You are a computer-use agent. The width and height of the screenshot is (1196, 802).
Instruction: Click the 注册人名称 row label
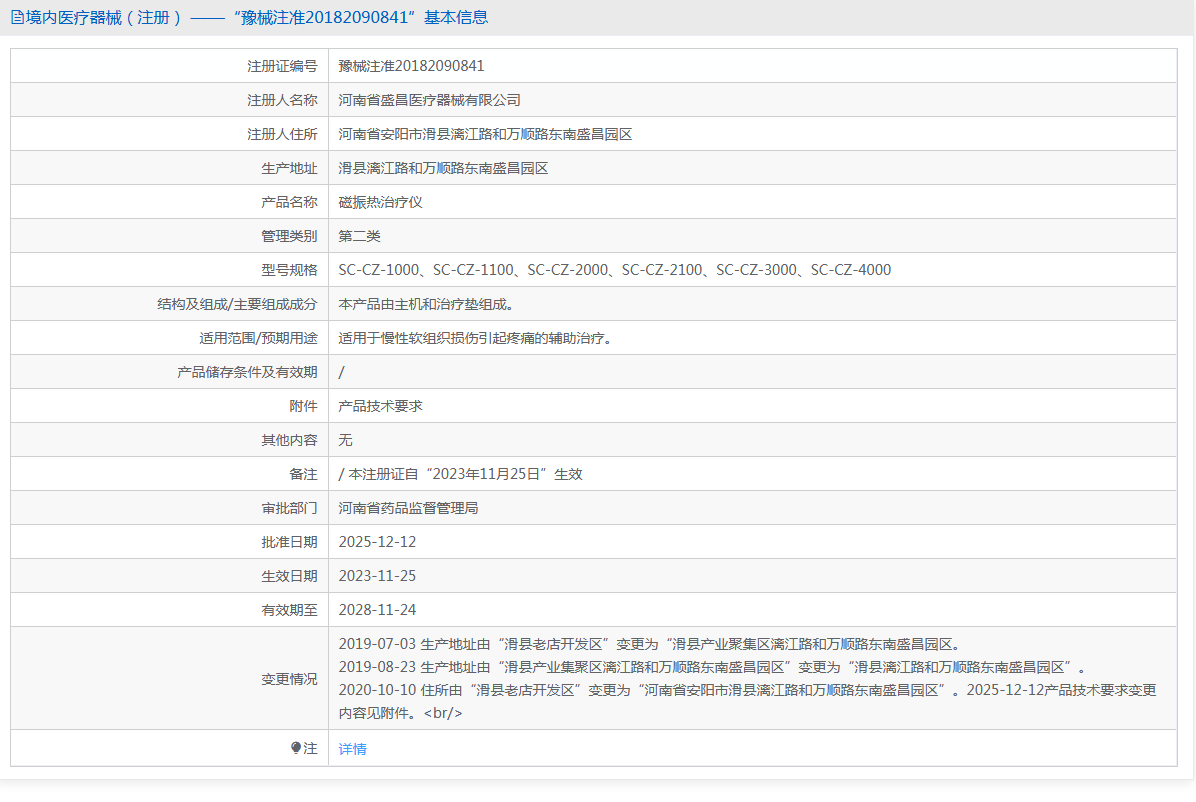click(282, 100)
